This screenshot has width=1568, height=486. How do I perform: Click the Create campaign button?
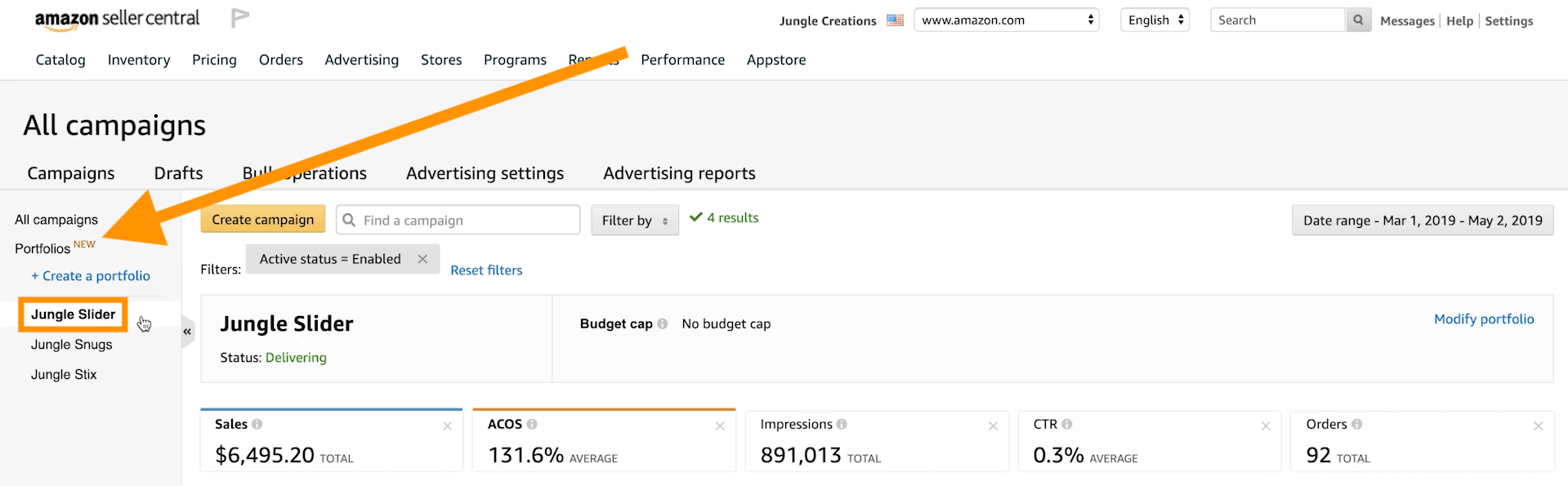pyautogui.click(x=262, y=220)
